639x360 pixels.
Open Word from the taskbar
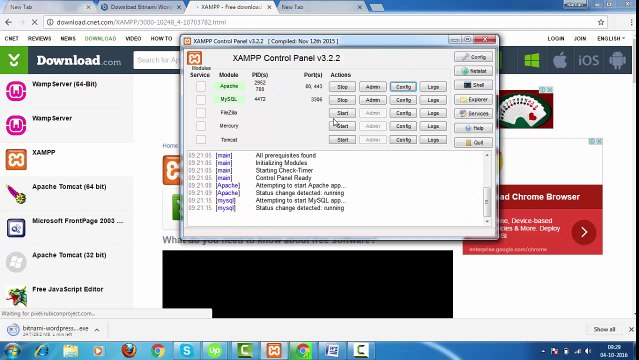click(332, 351)
